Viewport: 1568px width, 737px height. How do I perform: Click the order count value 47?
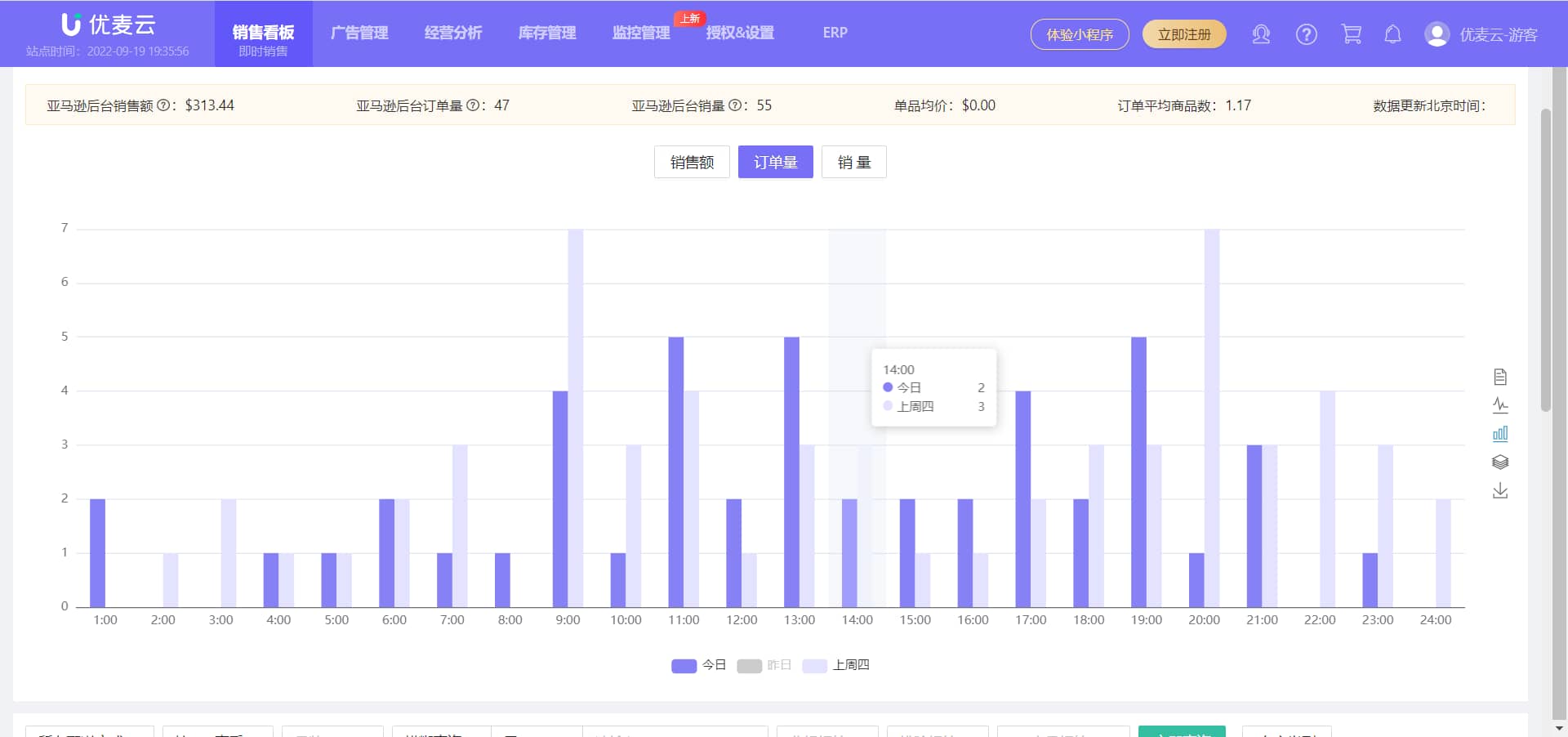click(501, 105)
